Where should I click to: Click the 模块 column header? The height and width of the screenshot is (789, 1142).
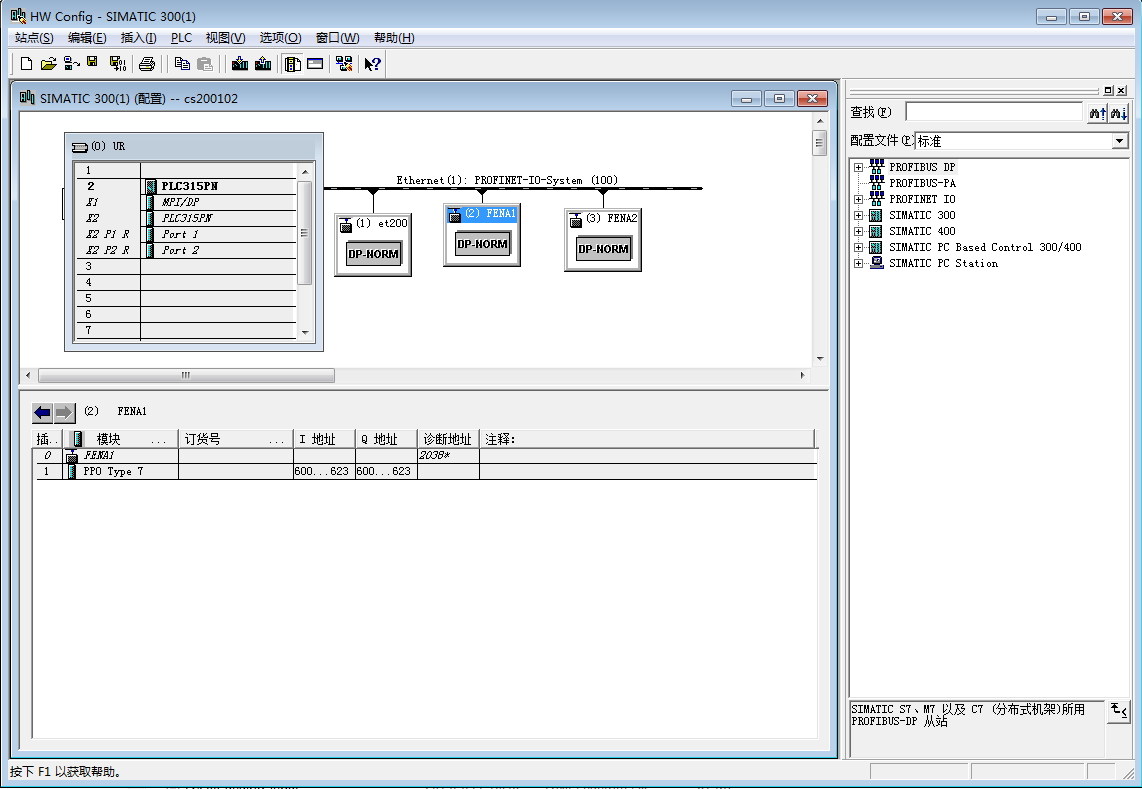[x=121, y=439]
